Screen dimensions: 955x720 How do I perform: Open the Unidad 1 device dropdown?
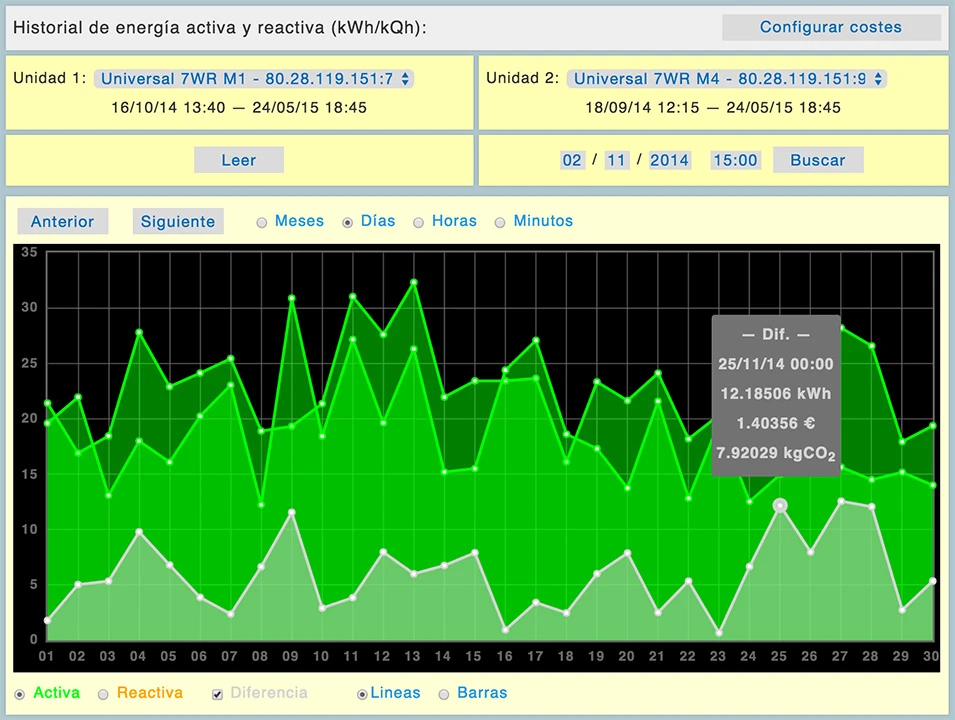pos(254,78)
